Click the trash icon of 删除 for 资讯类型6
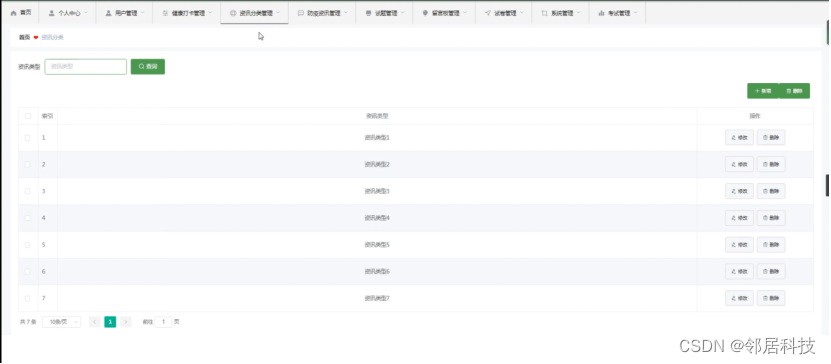This screenshot has height=364, width=831. (765, 271)
